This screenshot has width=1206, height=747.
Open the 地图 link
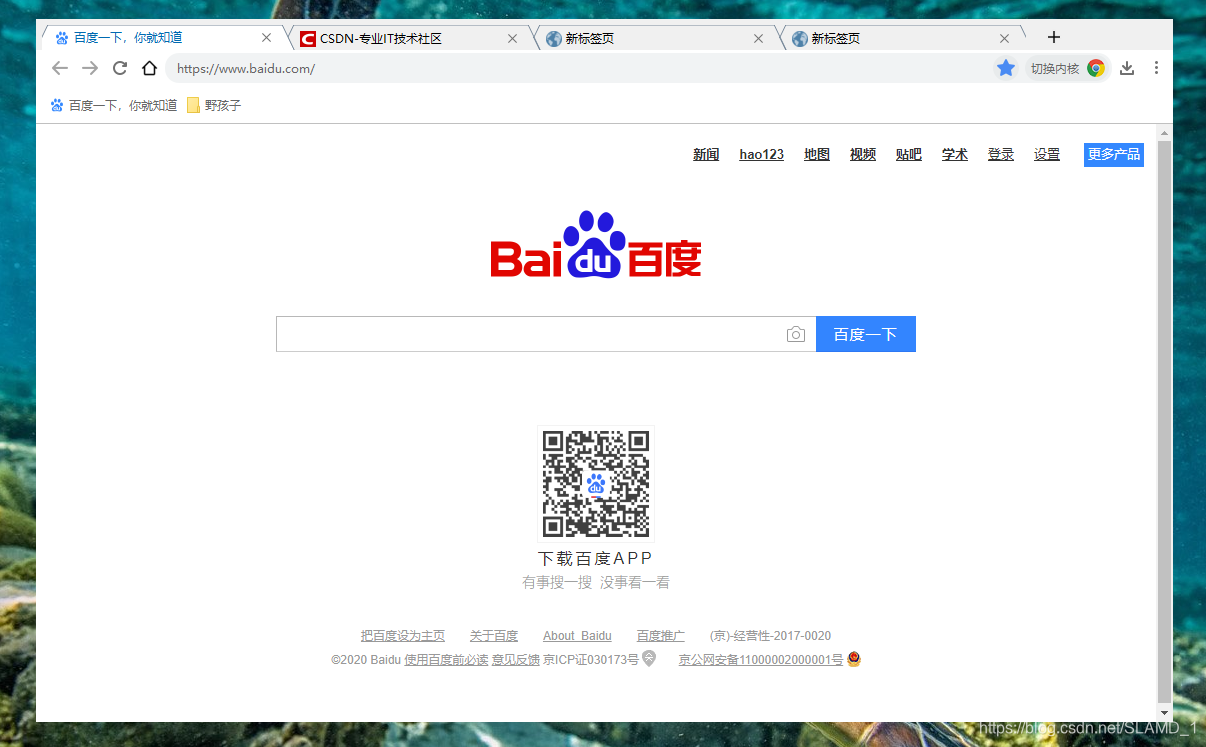(x=817, y=154)
